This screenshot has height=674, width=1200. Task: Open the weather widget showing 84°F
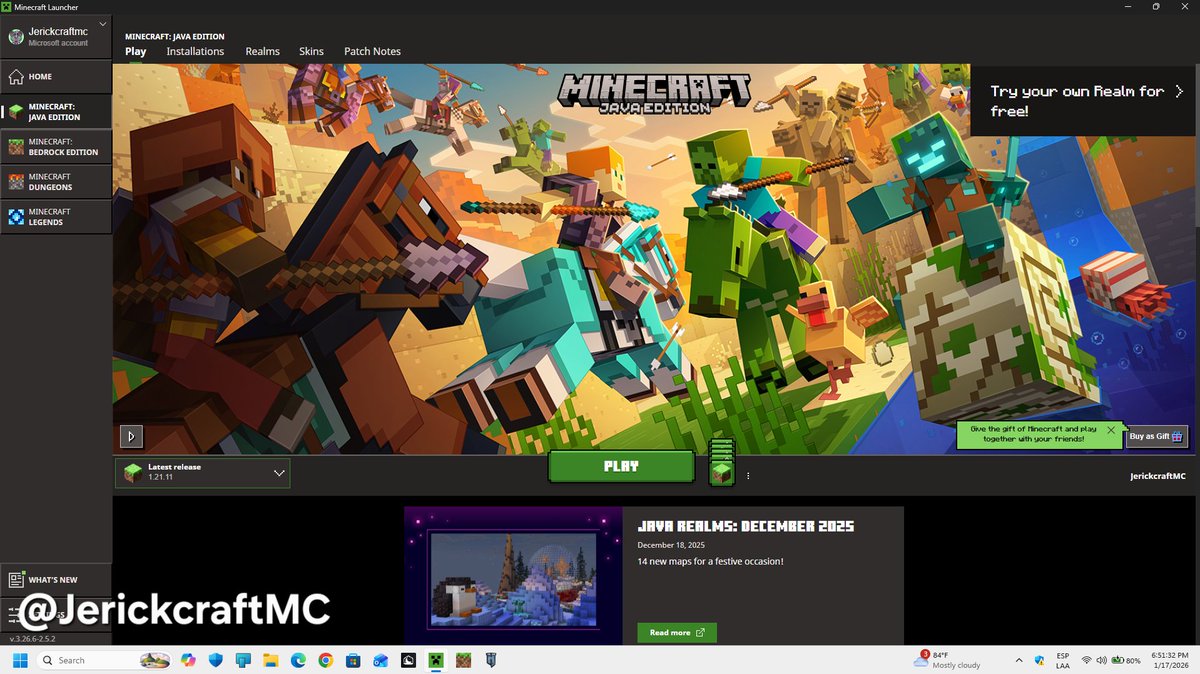click(x=947, y=660)
